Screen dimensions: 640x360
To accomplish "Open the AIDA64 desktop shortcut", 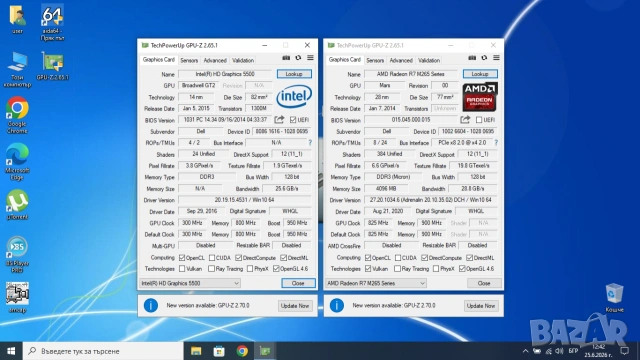I will [52, 21].
